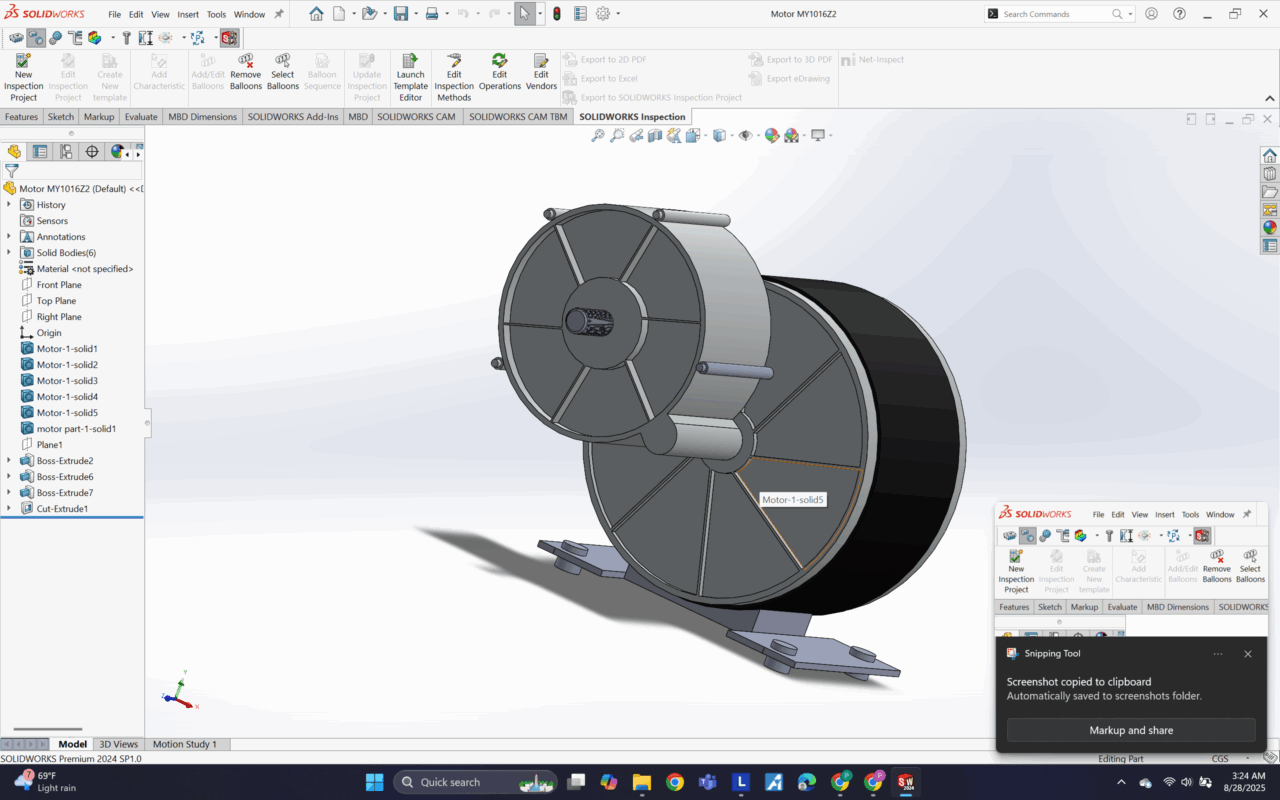1280x800 pixels.
Task: Select Front Plane in tree
Action: tap(59, 285)
